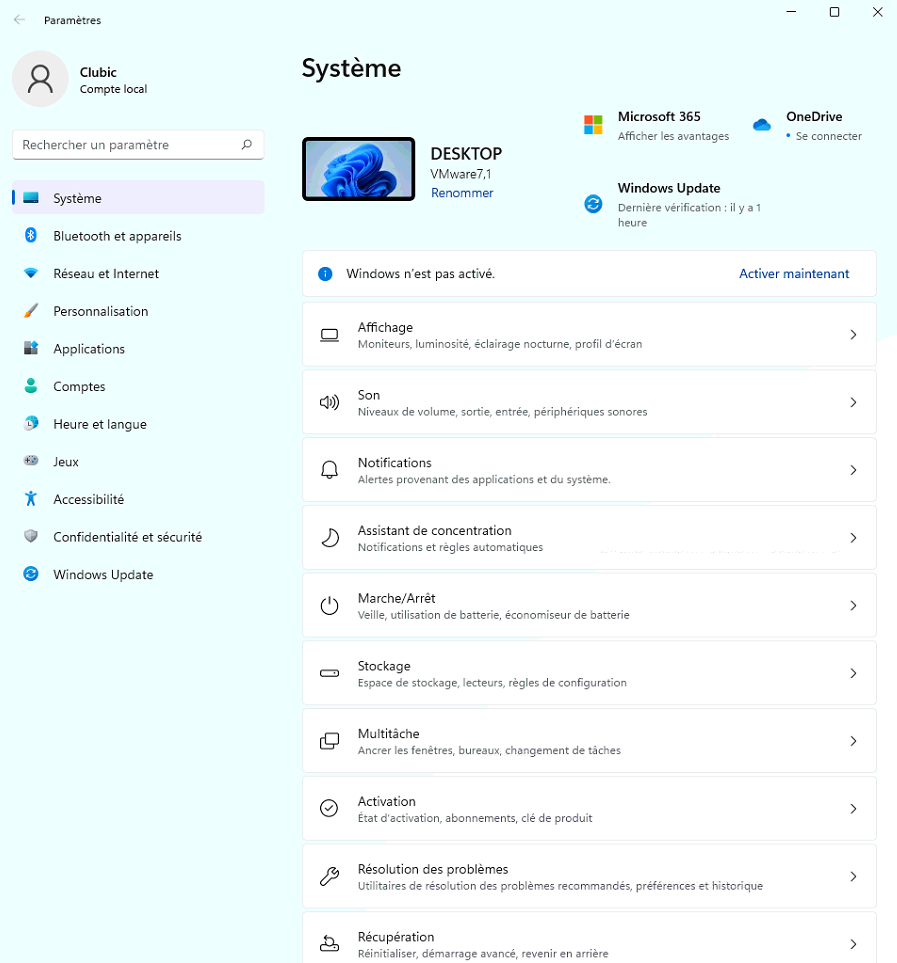The width and height of the screenshot is (897, 963).
Task: Switch to the Comptes section
Action: pos(79,387)
